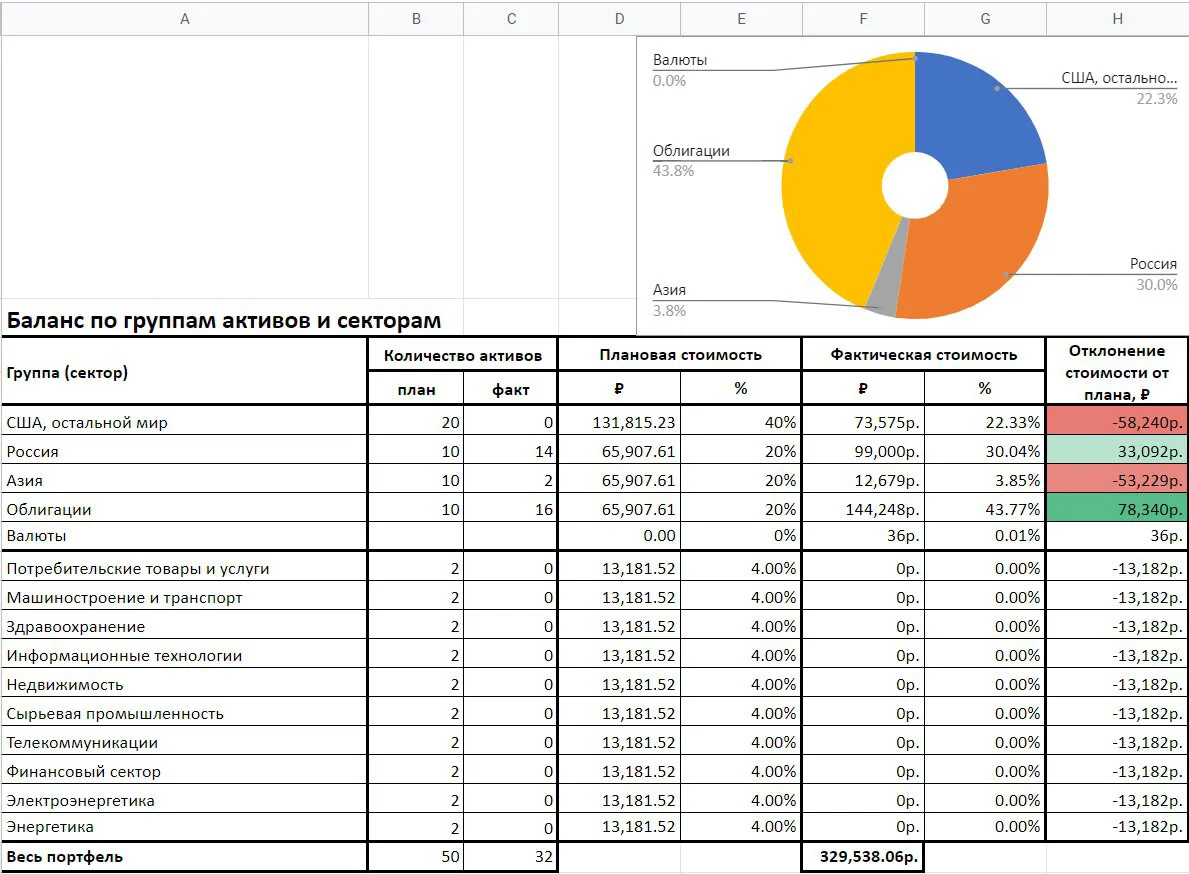The height and width of the screenshot is (874, 1189).
Task: Click the Азия actual value cell 12,679р.
Action: (863, 480)
